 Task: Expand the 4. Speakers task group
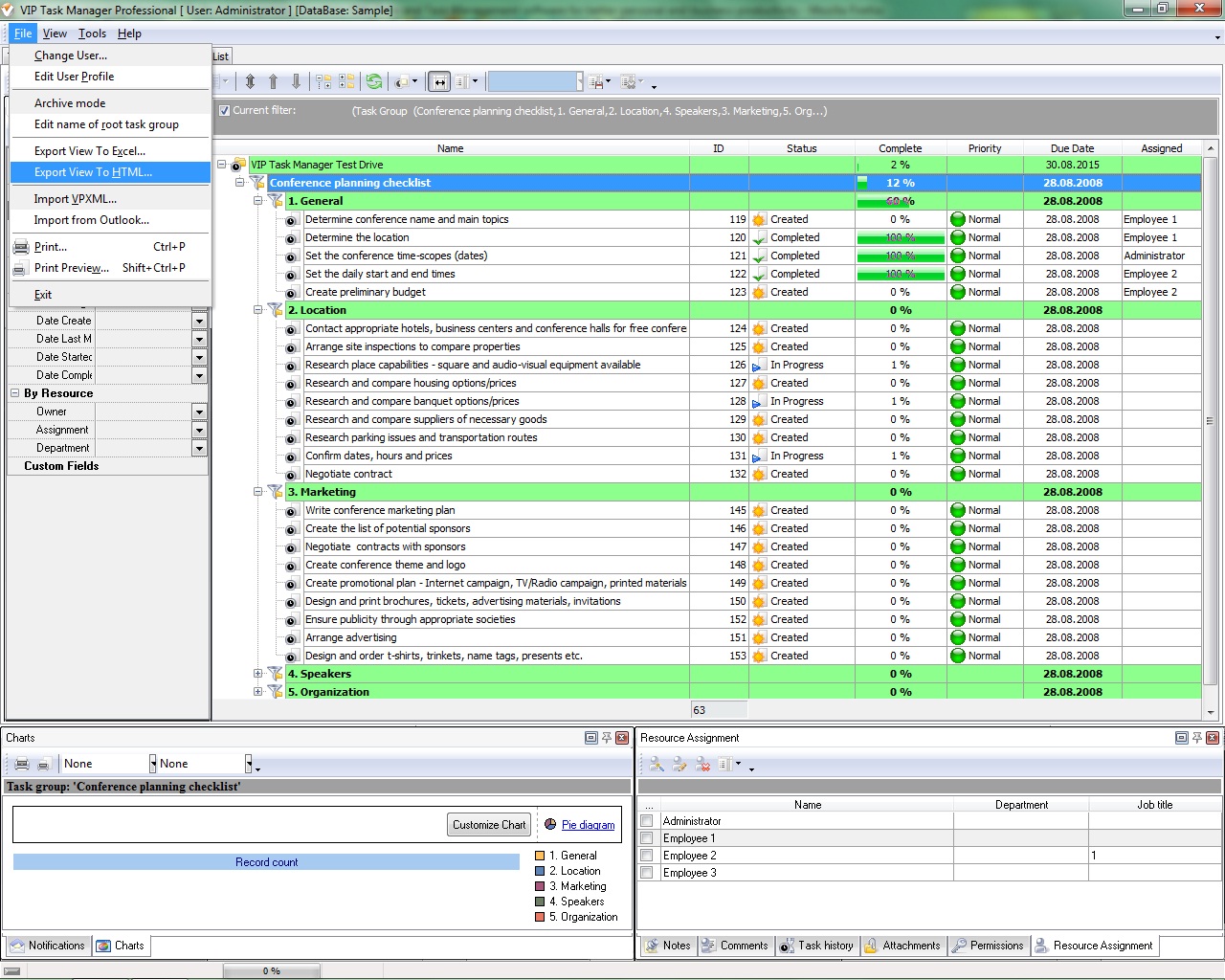click(x=257, y=673)
